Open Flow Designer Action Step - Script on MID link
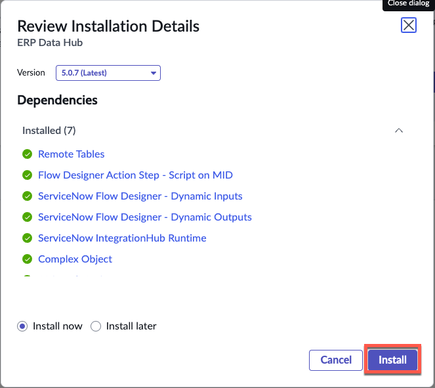Screen dimensions: 435x388 click(135, 175)
